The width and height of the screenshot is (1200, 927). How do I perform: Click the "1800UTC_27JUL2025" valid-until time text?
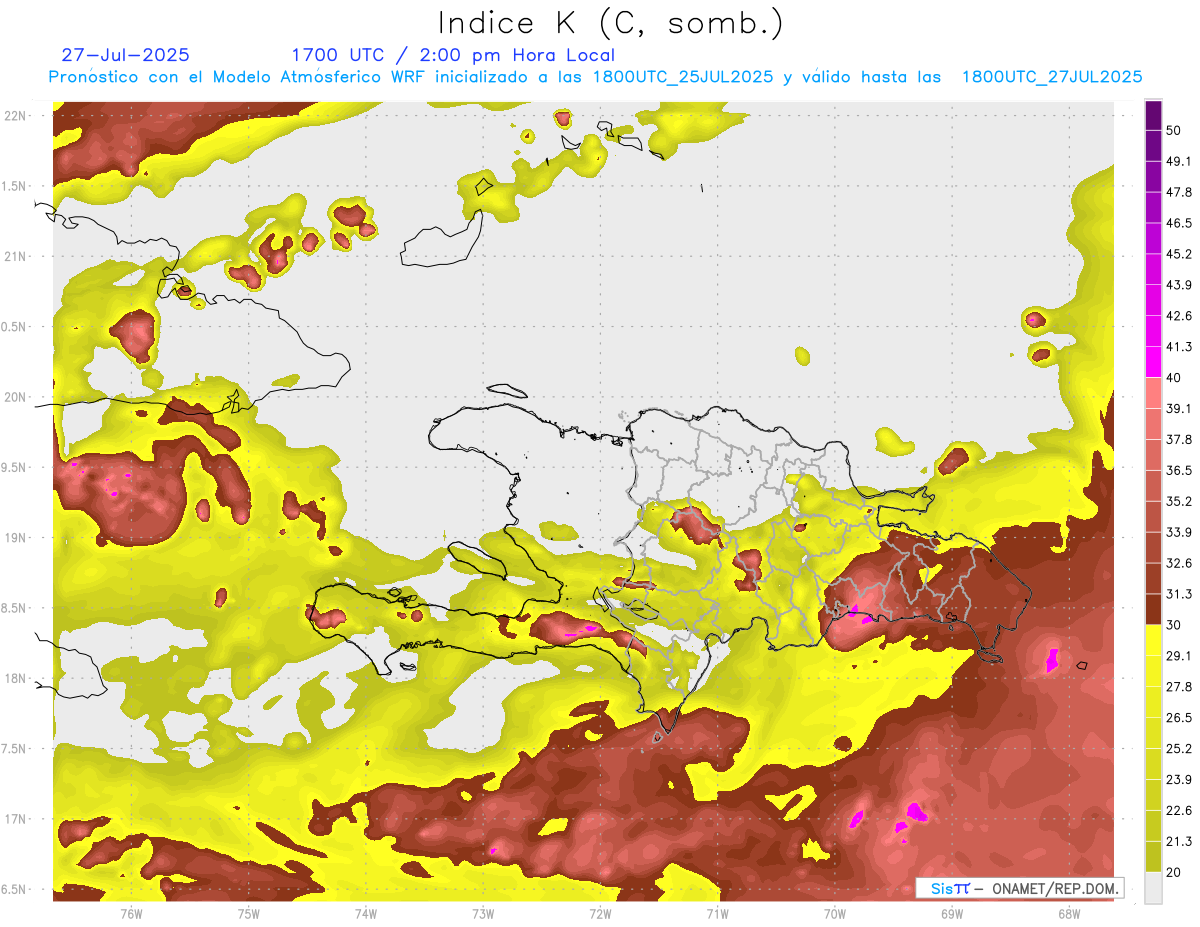pos(1052,77)
